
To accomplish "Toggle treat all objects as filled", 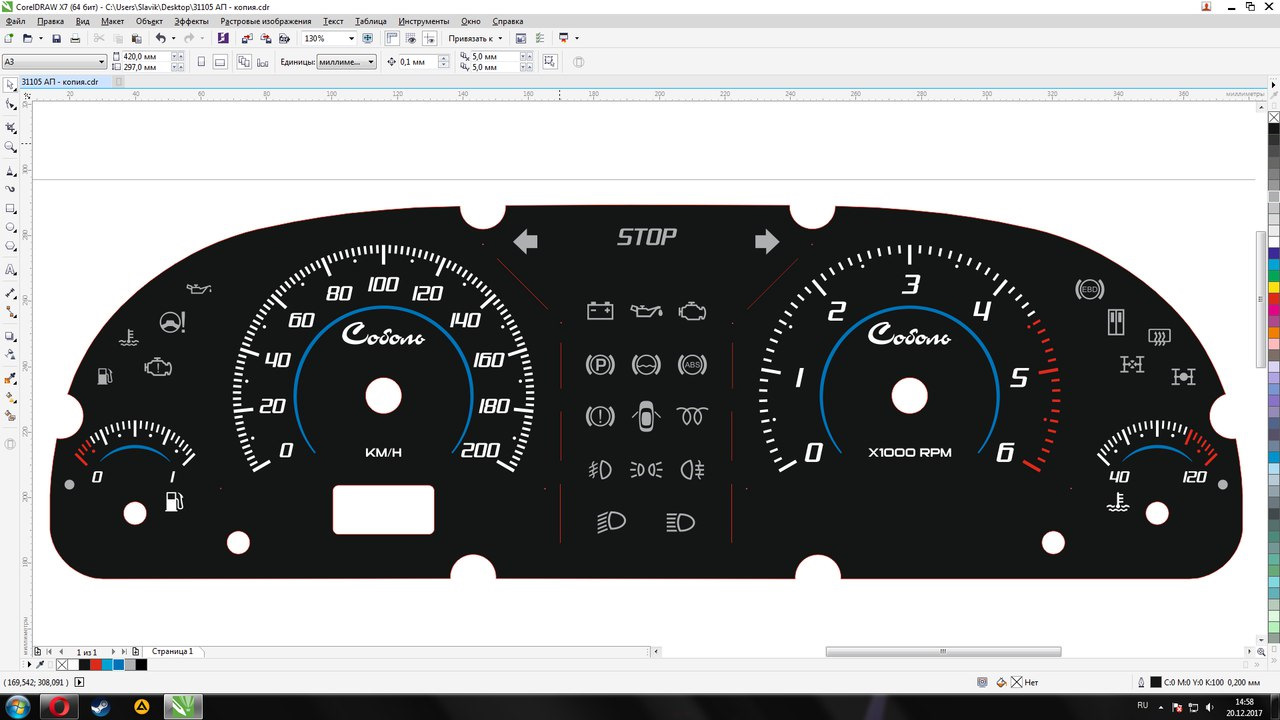I will tap(549, 62).
